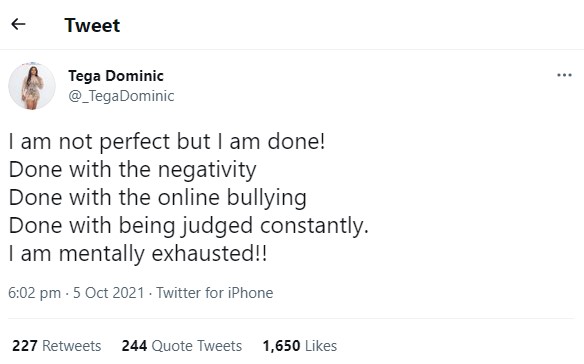Open the Quote Tweets list label
Image resolution: width=584 pixels, height=364 pixels.
coord(197,346)
